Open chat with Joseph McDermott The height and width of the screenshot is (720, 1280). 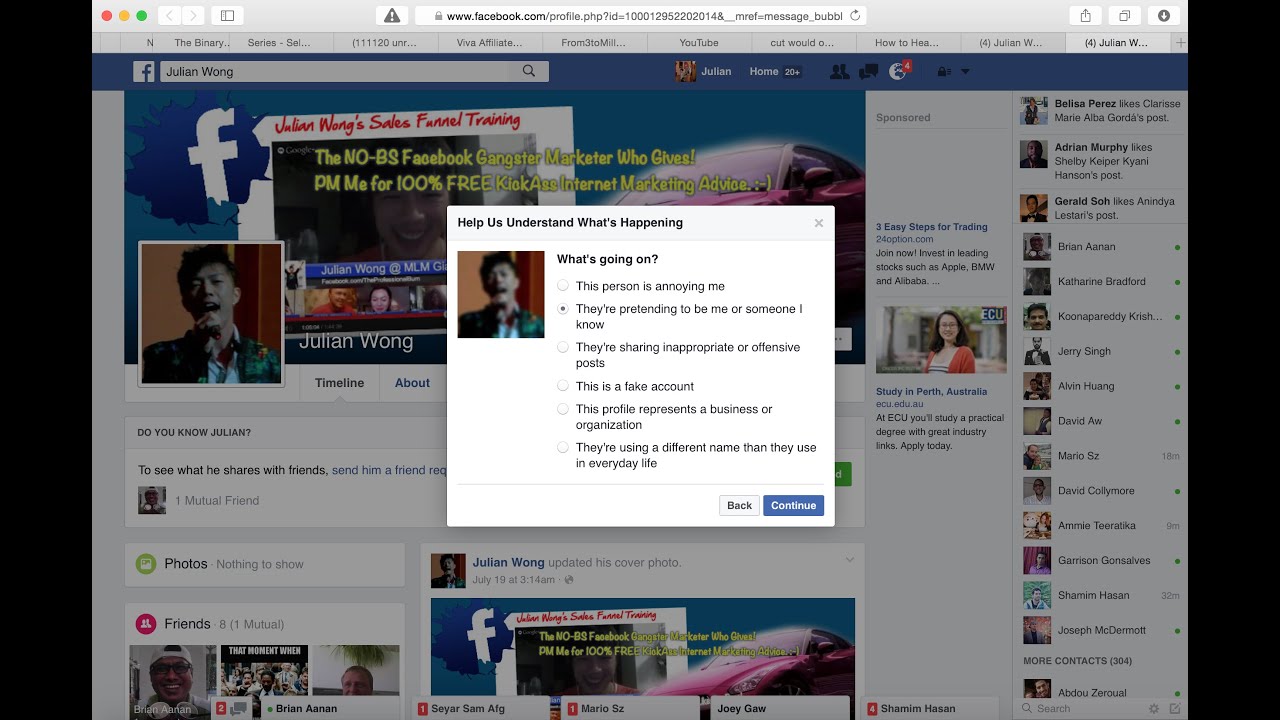click(x=1100, y=631)
